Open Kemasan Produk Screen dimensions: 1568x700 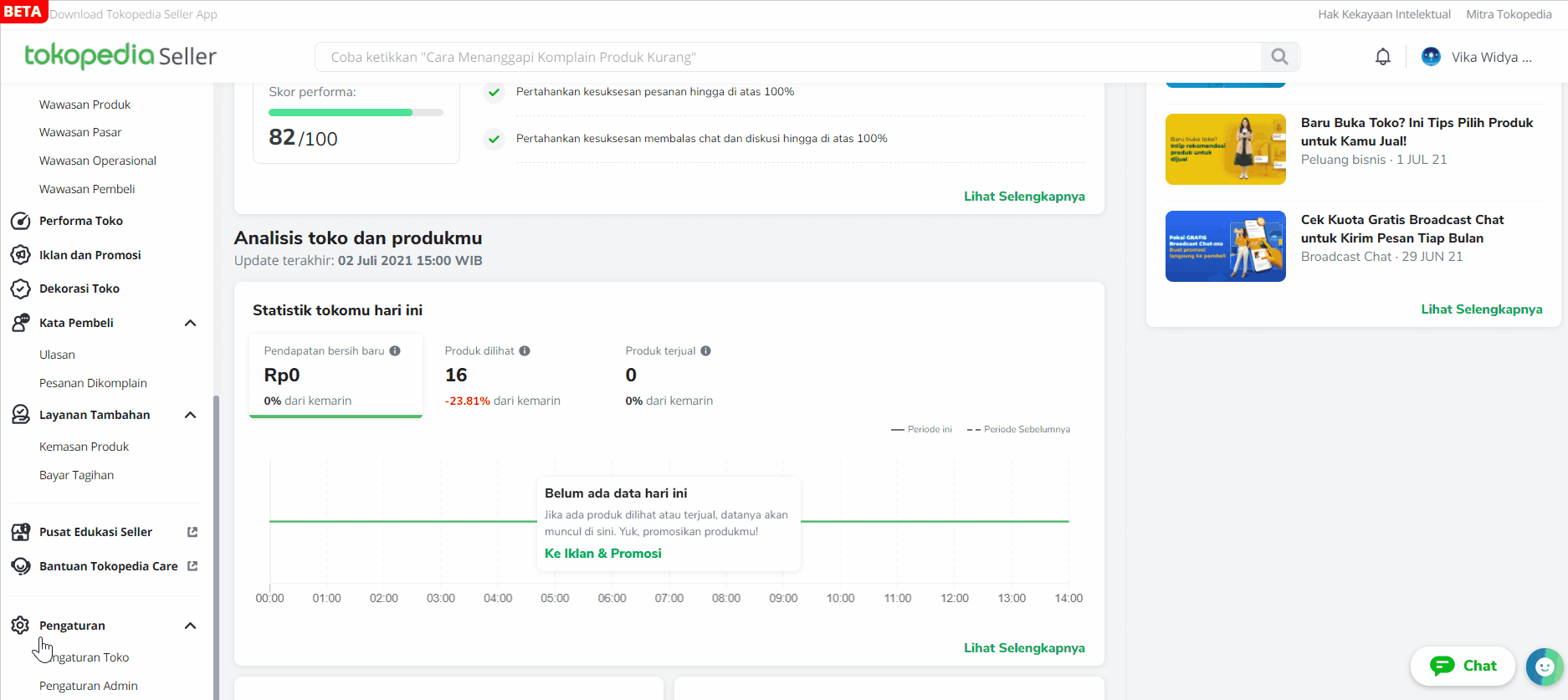click(x=84, y=447)
